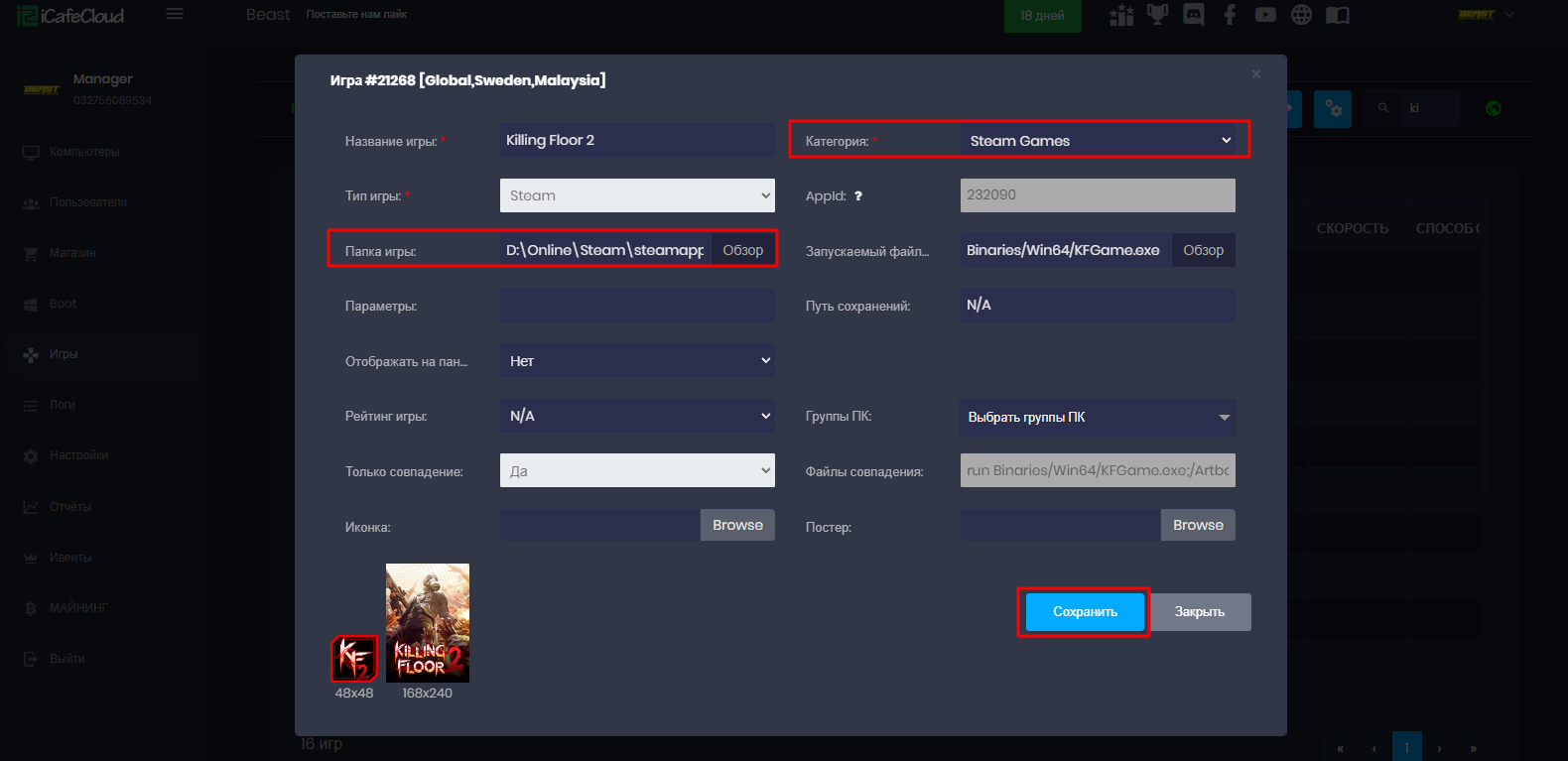Click Обзор next to game folder path
This screenshot has width=1568, height=761.
[x=743, y=250]
